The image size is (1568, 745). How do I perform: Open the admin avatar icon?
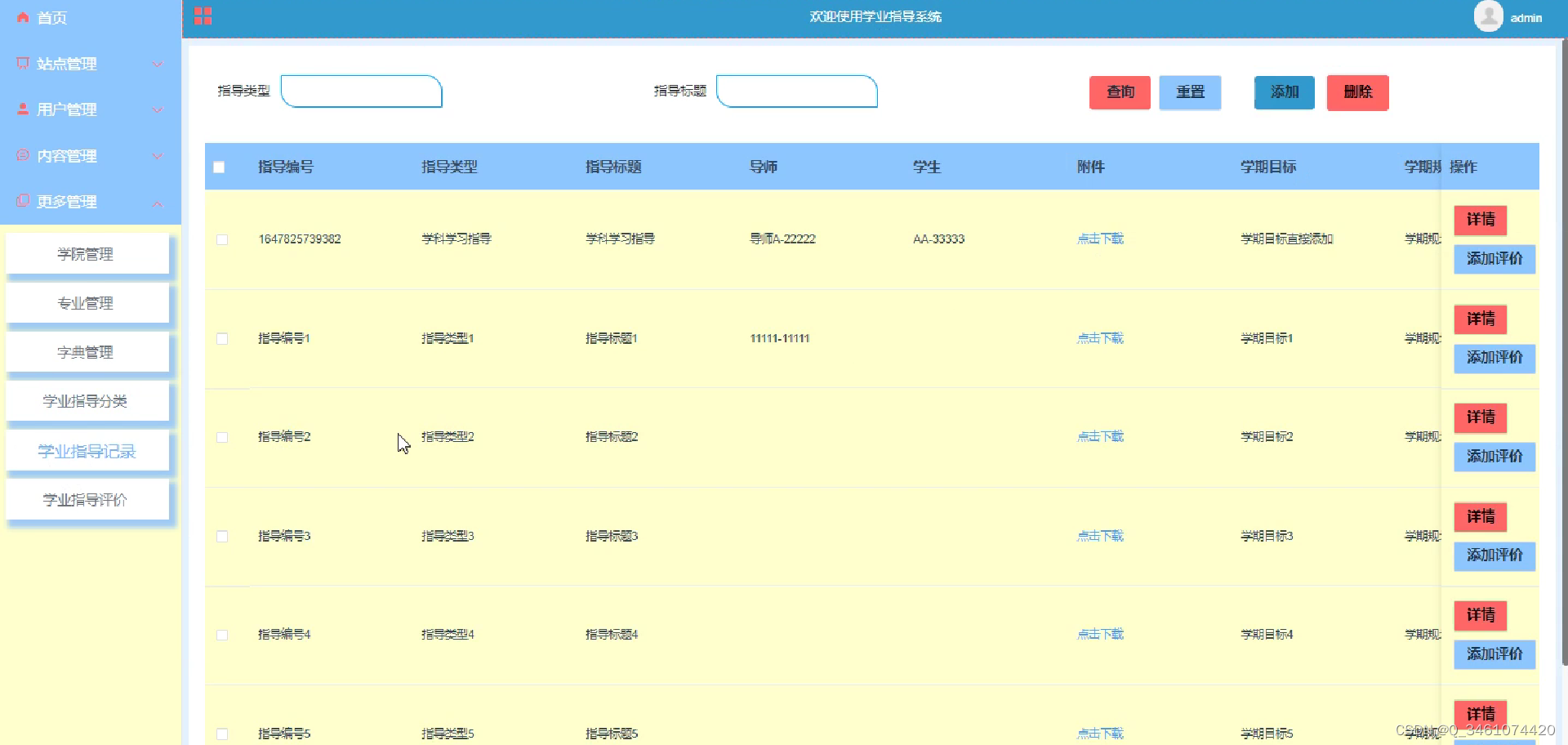[x=1488, y=16]
